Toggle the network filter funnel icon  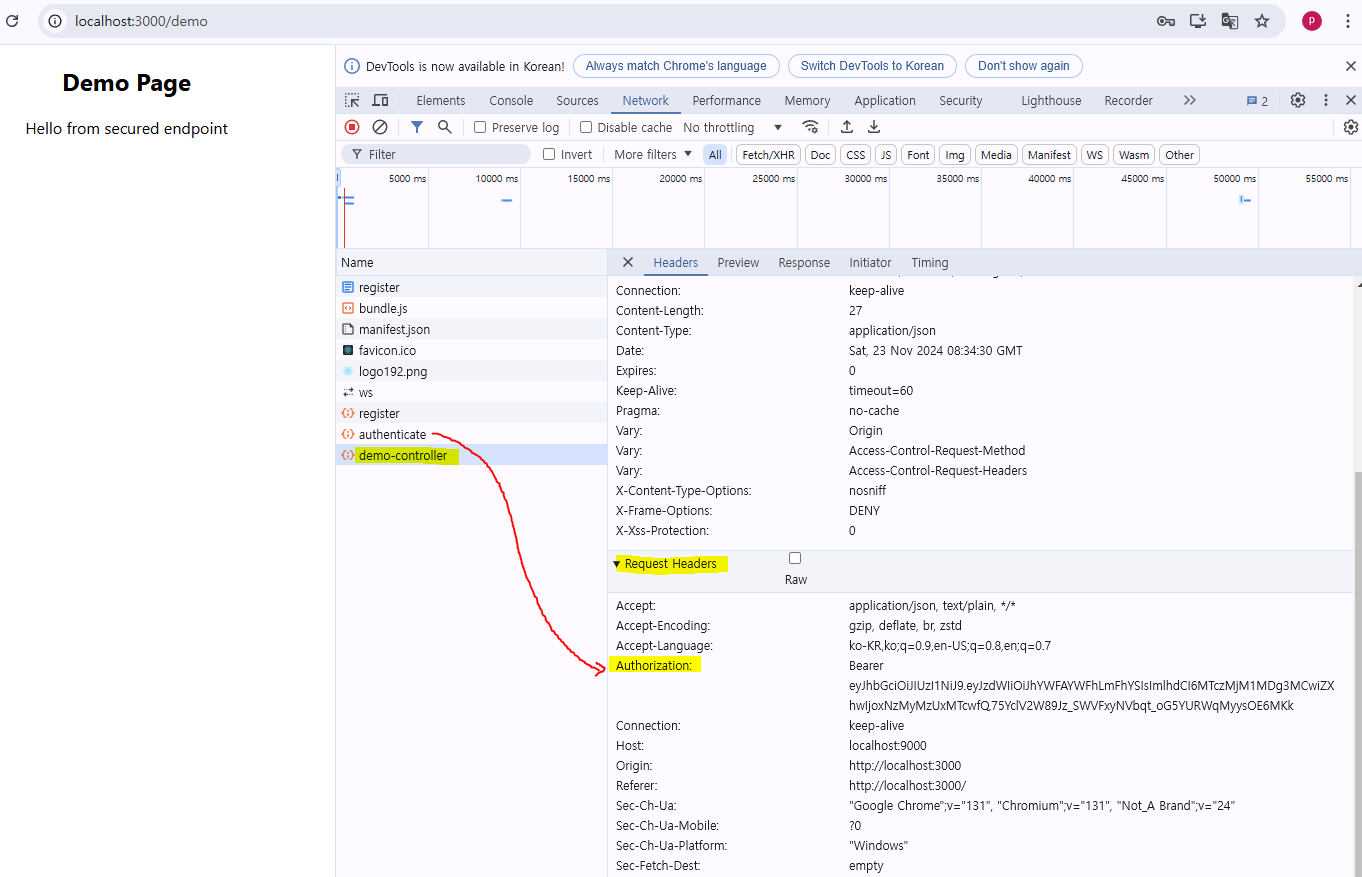(x=417, y=127)
